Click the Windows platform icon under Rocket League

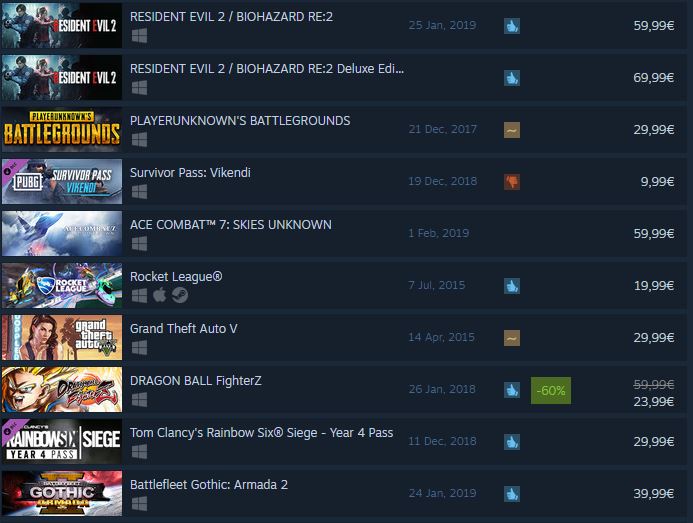point(139,295)
